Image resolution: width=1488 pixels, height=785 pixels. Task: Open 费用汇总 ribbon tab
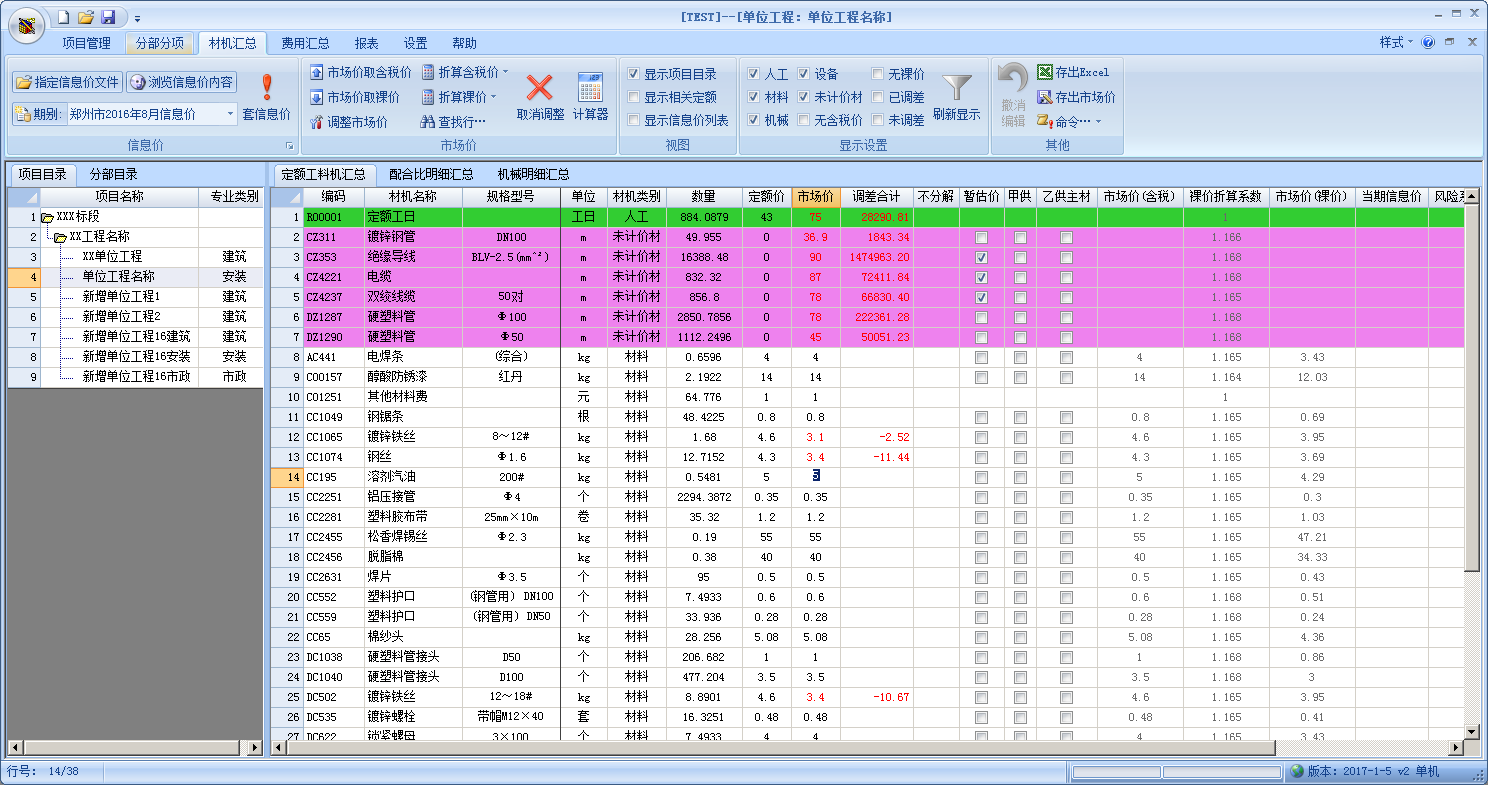(305, 43)
